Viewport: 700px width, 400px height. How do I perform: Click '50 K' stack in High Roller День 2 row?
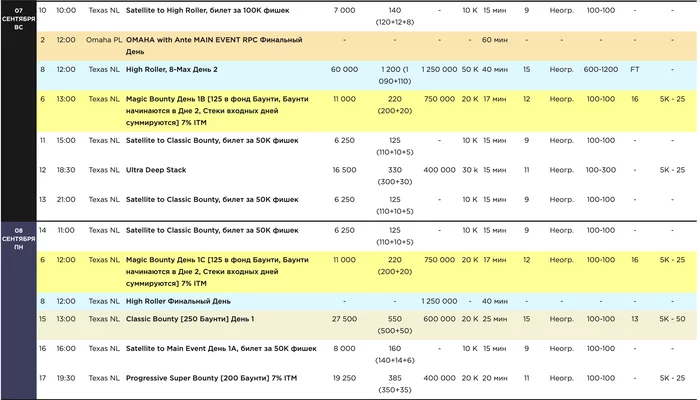[470, 70]
